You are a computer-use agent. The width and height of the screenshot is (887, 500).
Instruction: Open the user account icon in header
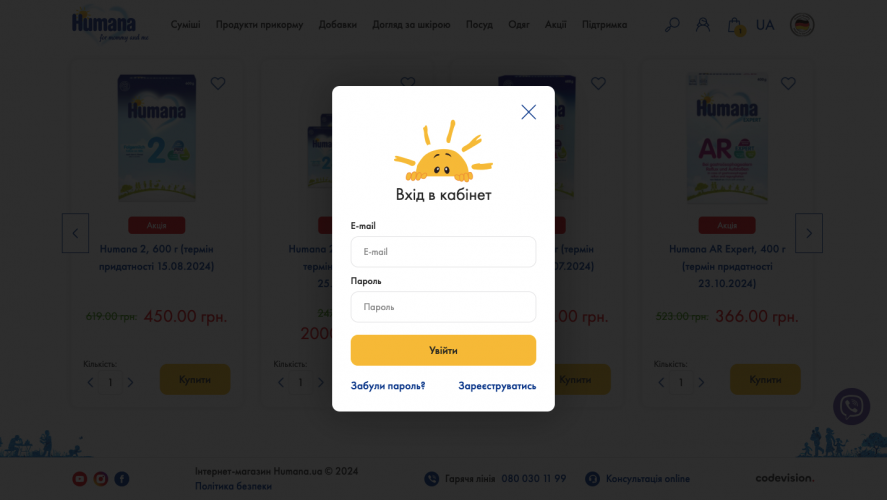[703, 25]
